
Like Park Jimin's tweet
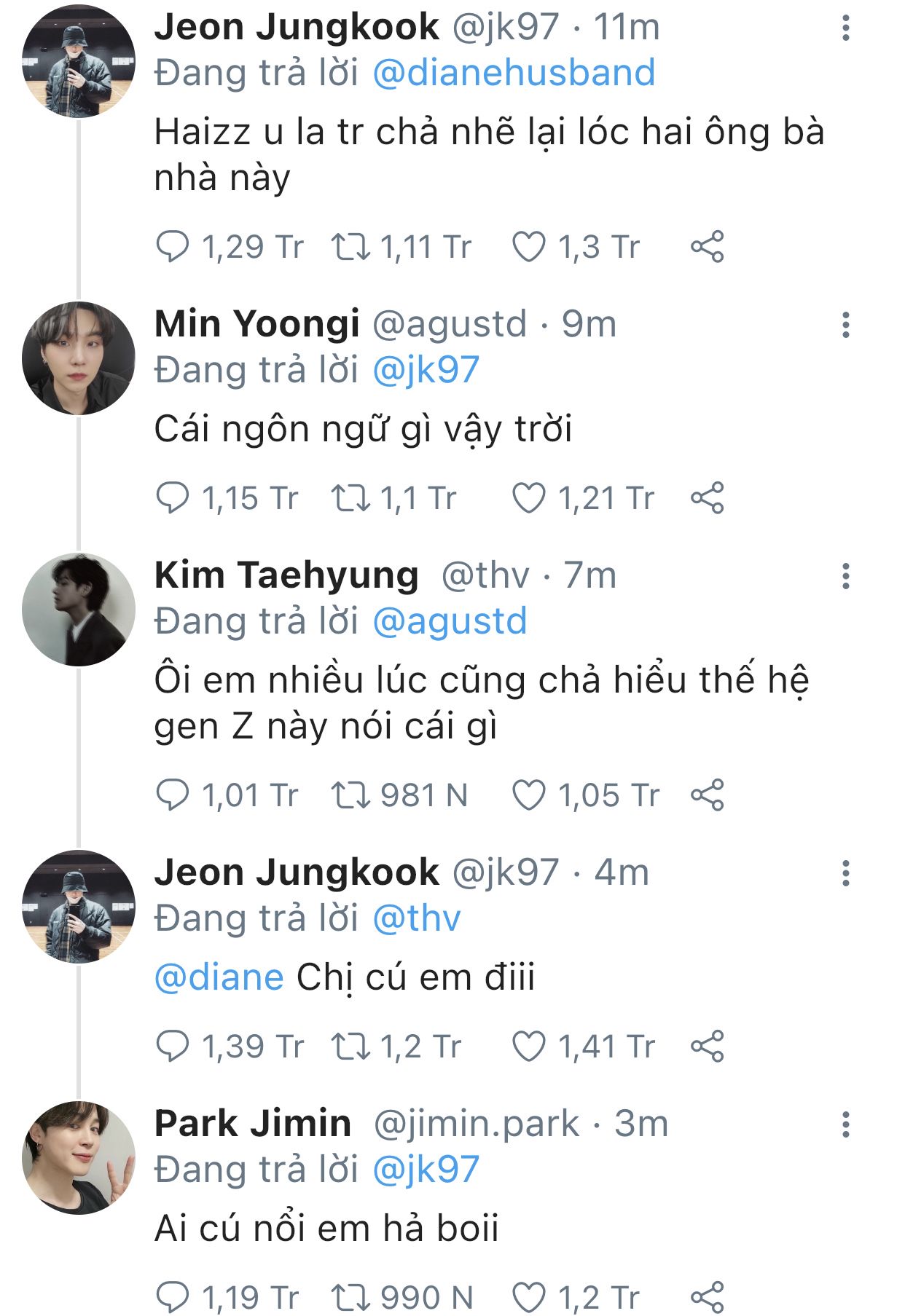529,1297
